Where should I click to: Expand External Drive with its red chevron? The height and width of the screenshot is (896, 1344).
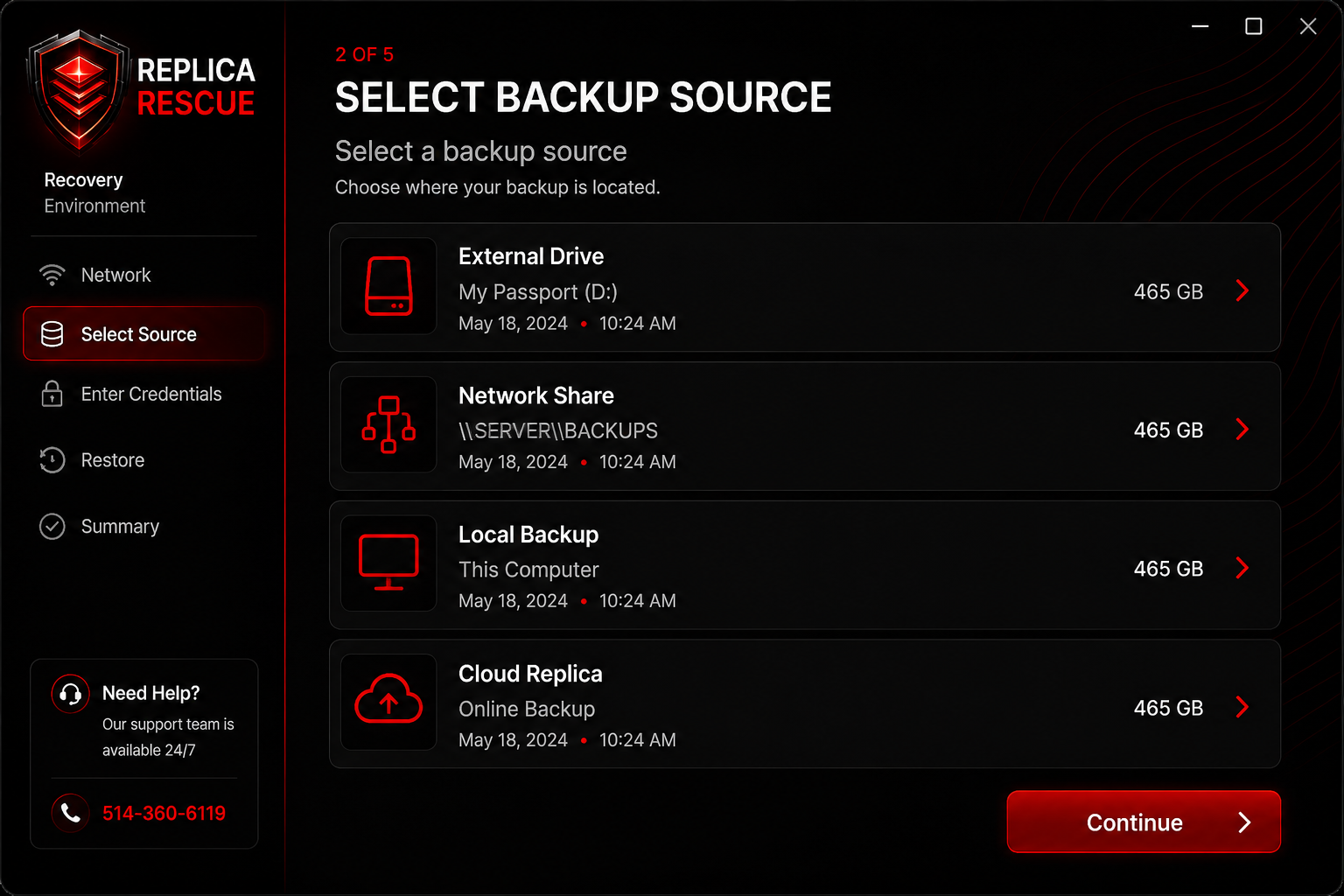1242,290
